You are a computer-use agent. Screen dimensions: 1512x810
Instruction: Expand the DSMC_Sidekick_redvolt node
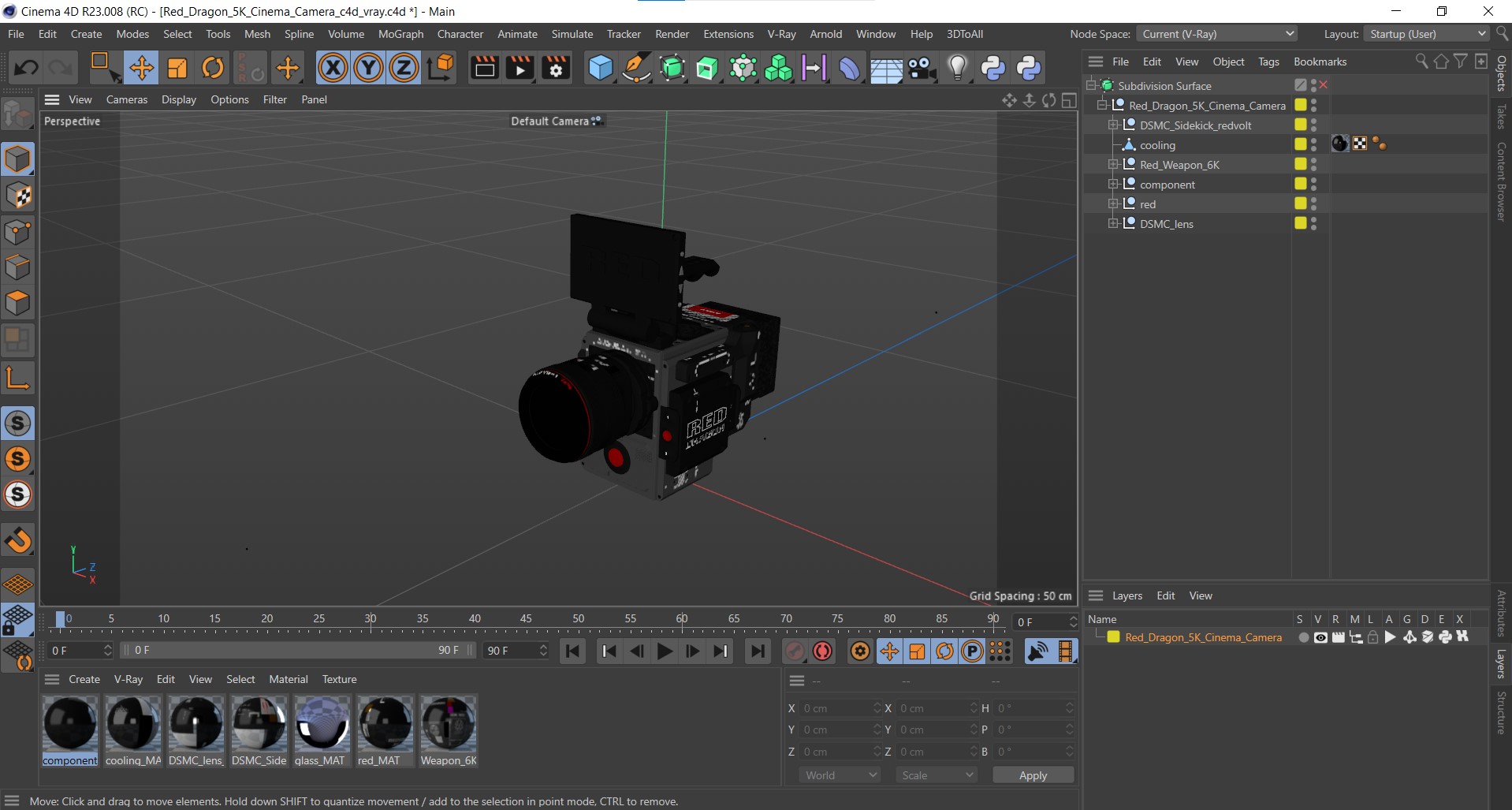[1113, 125]
